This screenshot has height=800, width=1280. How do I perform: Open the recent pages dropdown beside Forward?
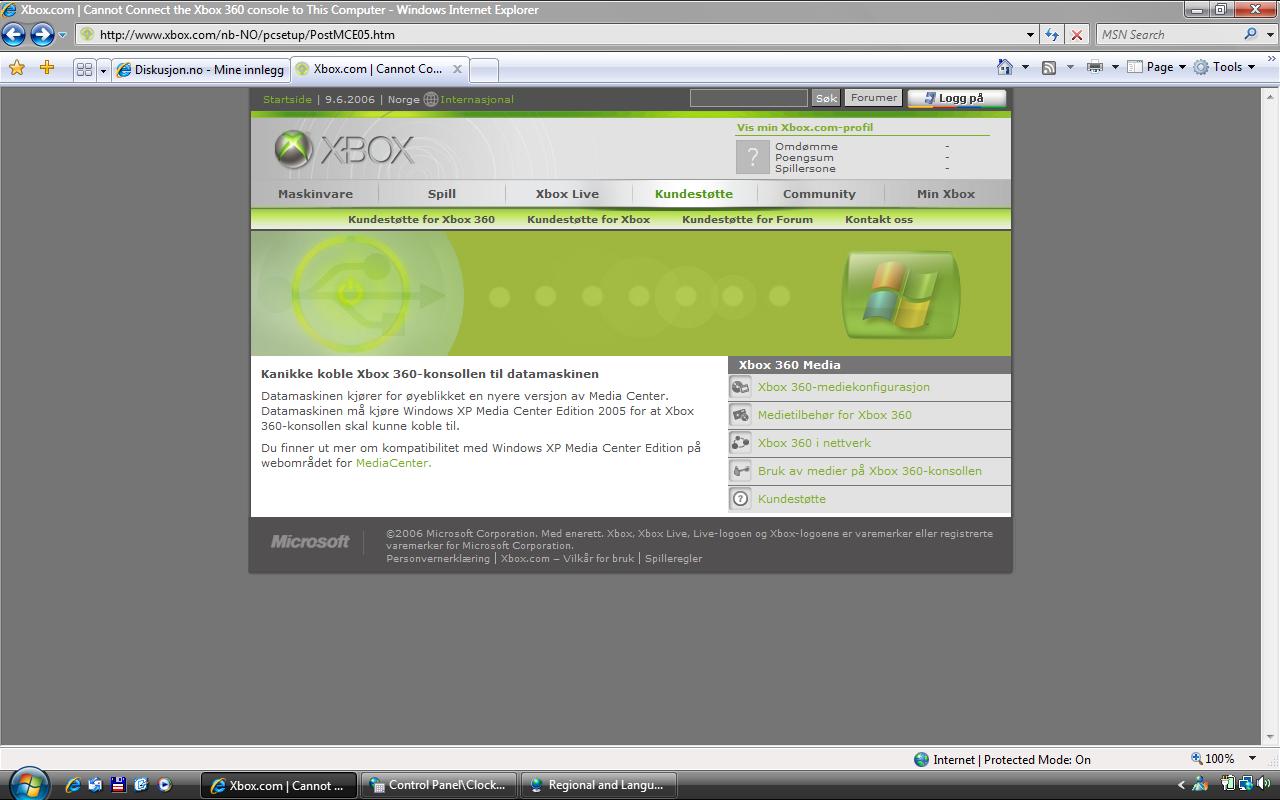(62, 35)
